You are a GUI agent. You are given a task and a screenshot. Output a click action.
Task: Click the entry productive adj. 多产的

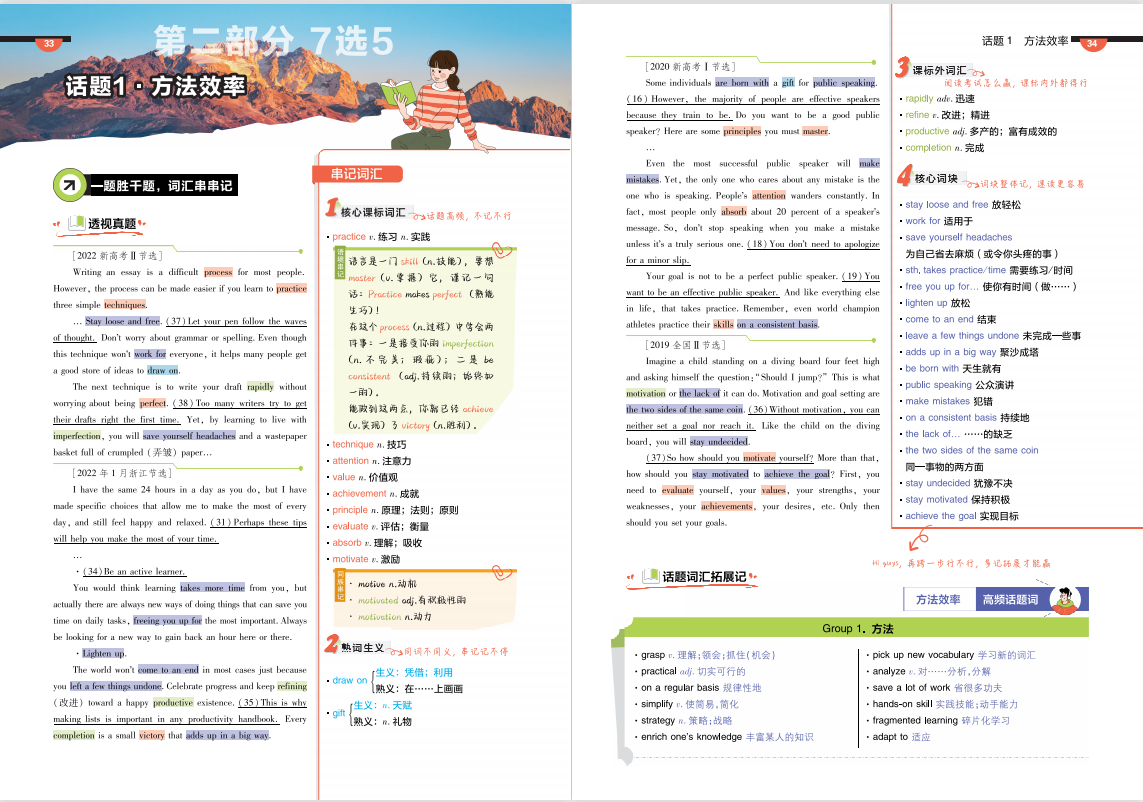coord(980,131)
